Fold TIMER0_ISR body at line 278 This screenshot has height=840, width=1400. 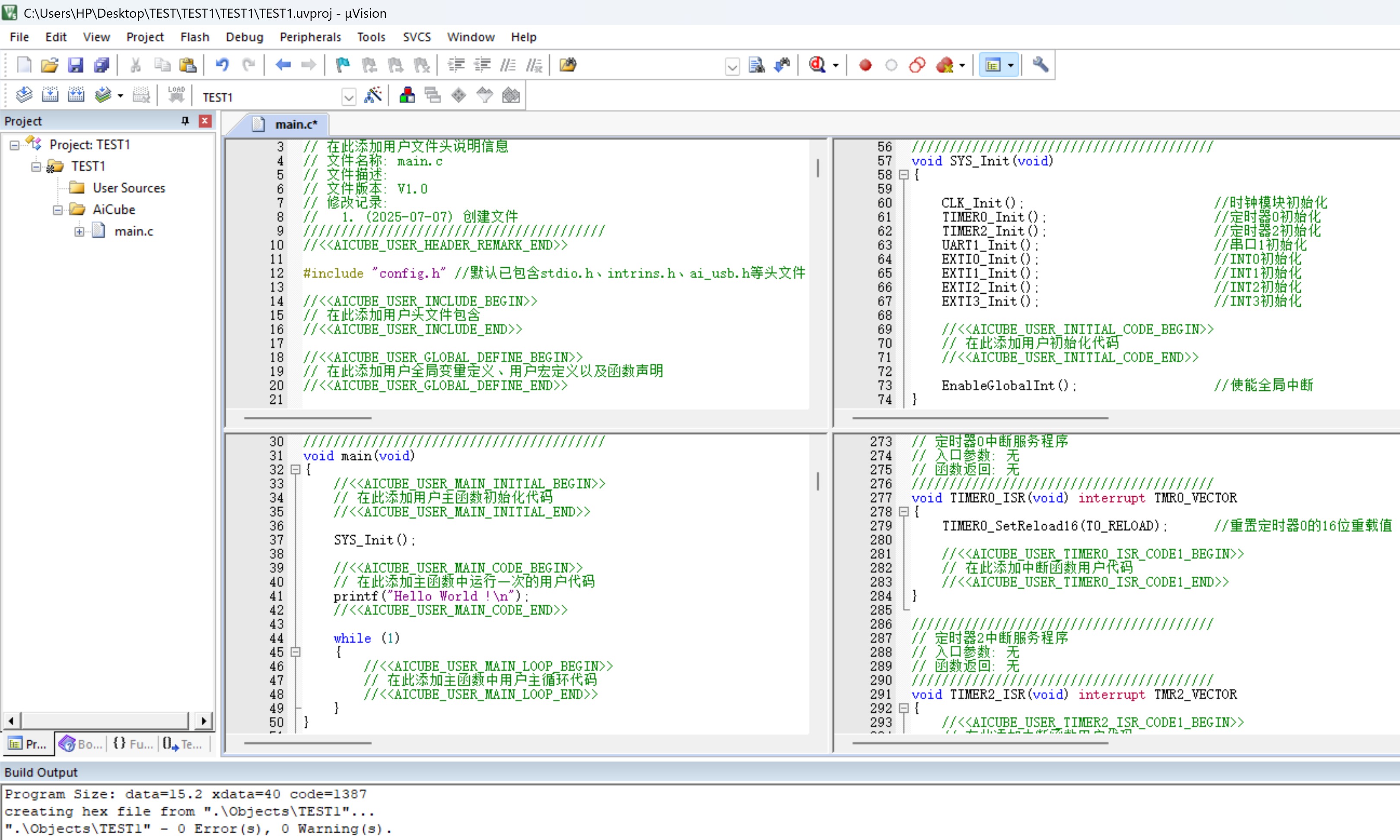click(904, 512)
